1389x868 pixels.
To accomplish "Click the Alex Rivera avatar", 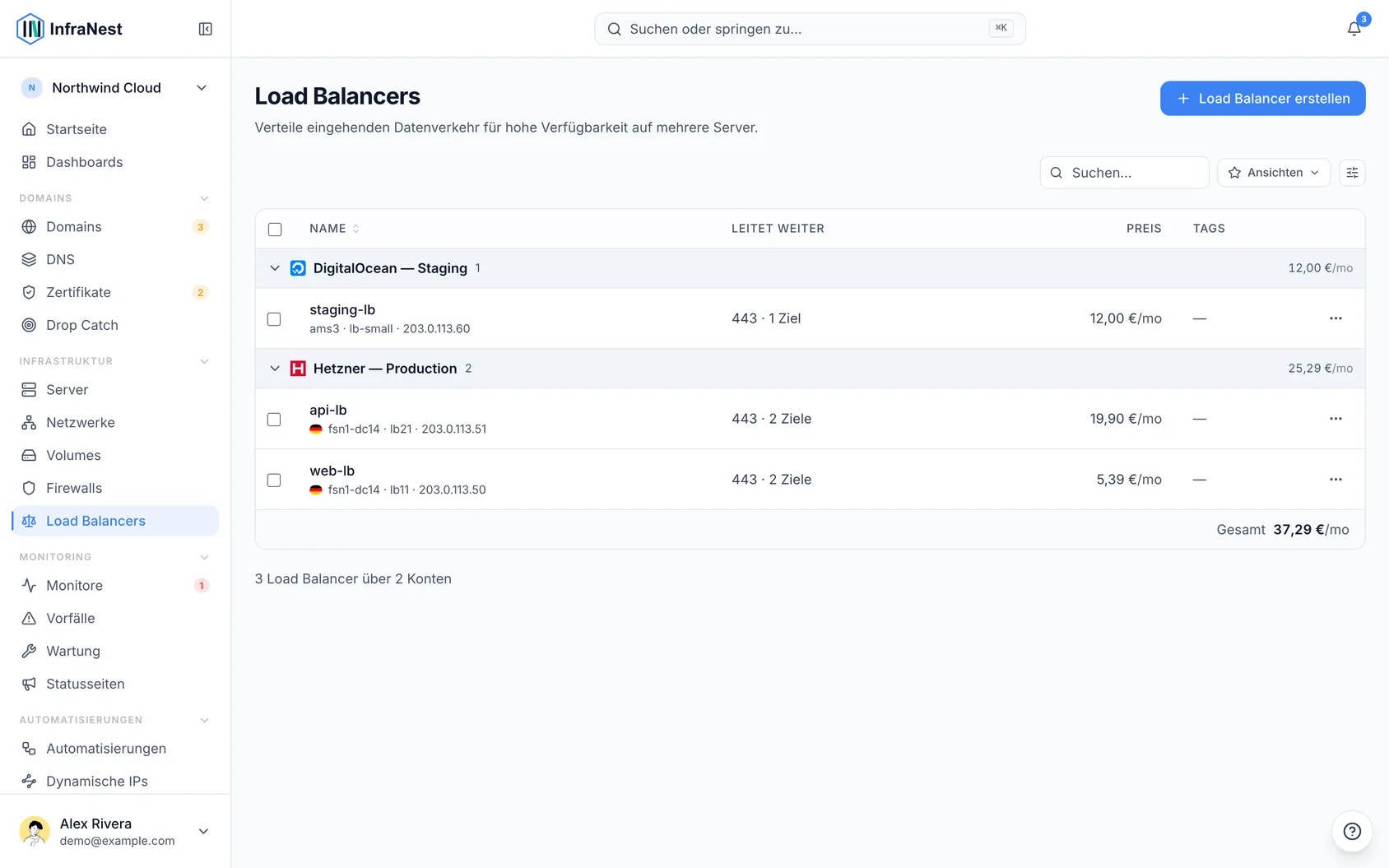I will coord(35,831).
